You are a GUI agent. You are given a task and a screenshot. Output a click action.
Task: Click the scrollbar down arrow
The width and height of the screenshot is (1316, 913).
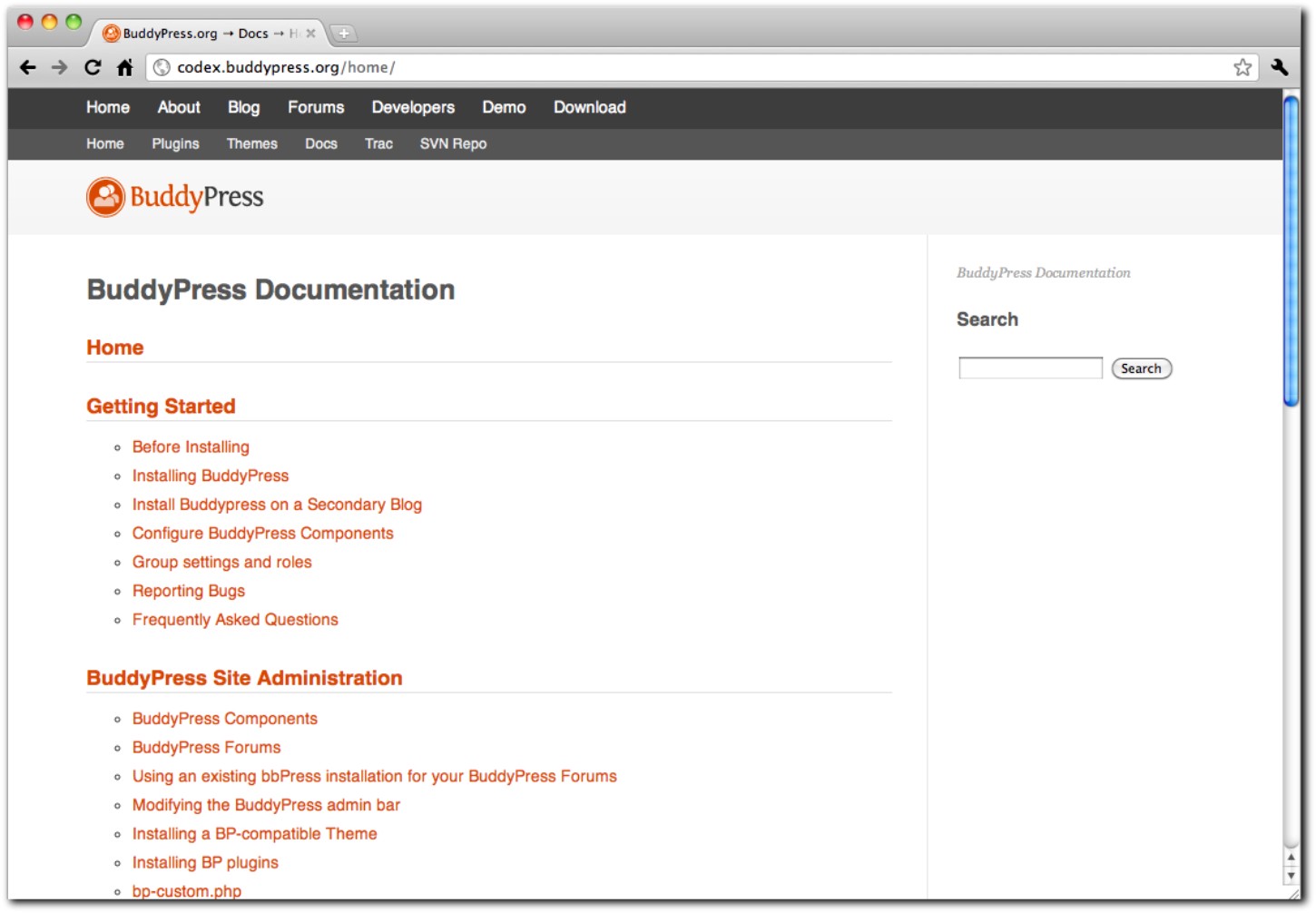tap(1291, 876)
